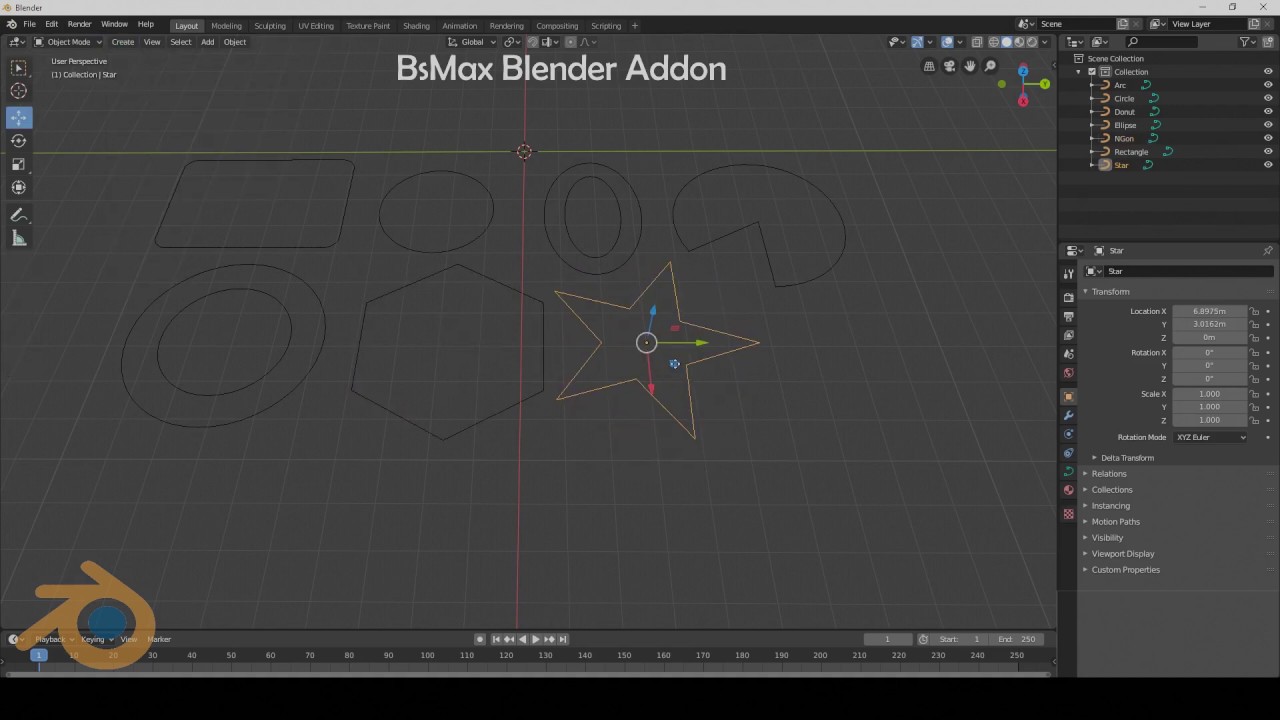This screenshot has width=1280, height=720.
Task: Open the File menu
Action: [29, 24]
